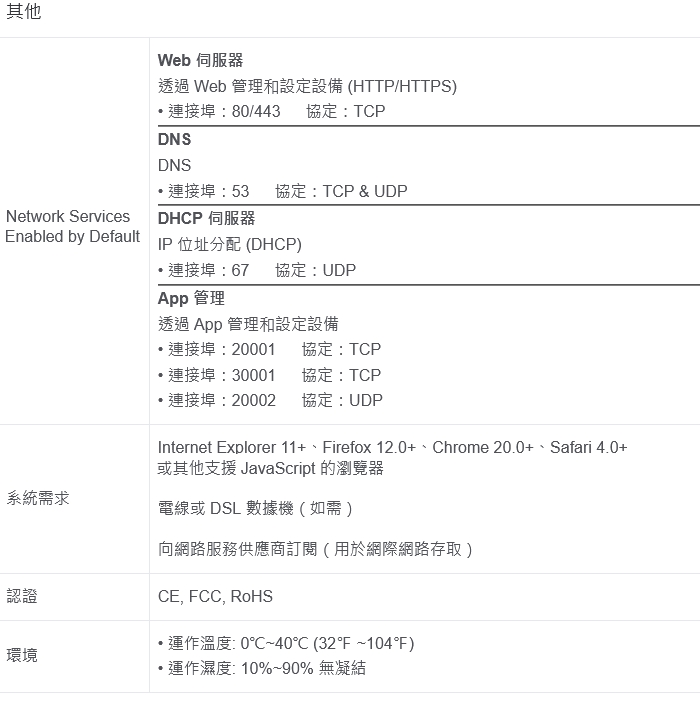The width and height of the screenshot is (700, 706).
Task: Click the port 67 UDP entry
Action: click(x=257, y=270)
